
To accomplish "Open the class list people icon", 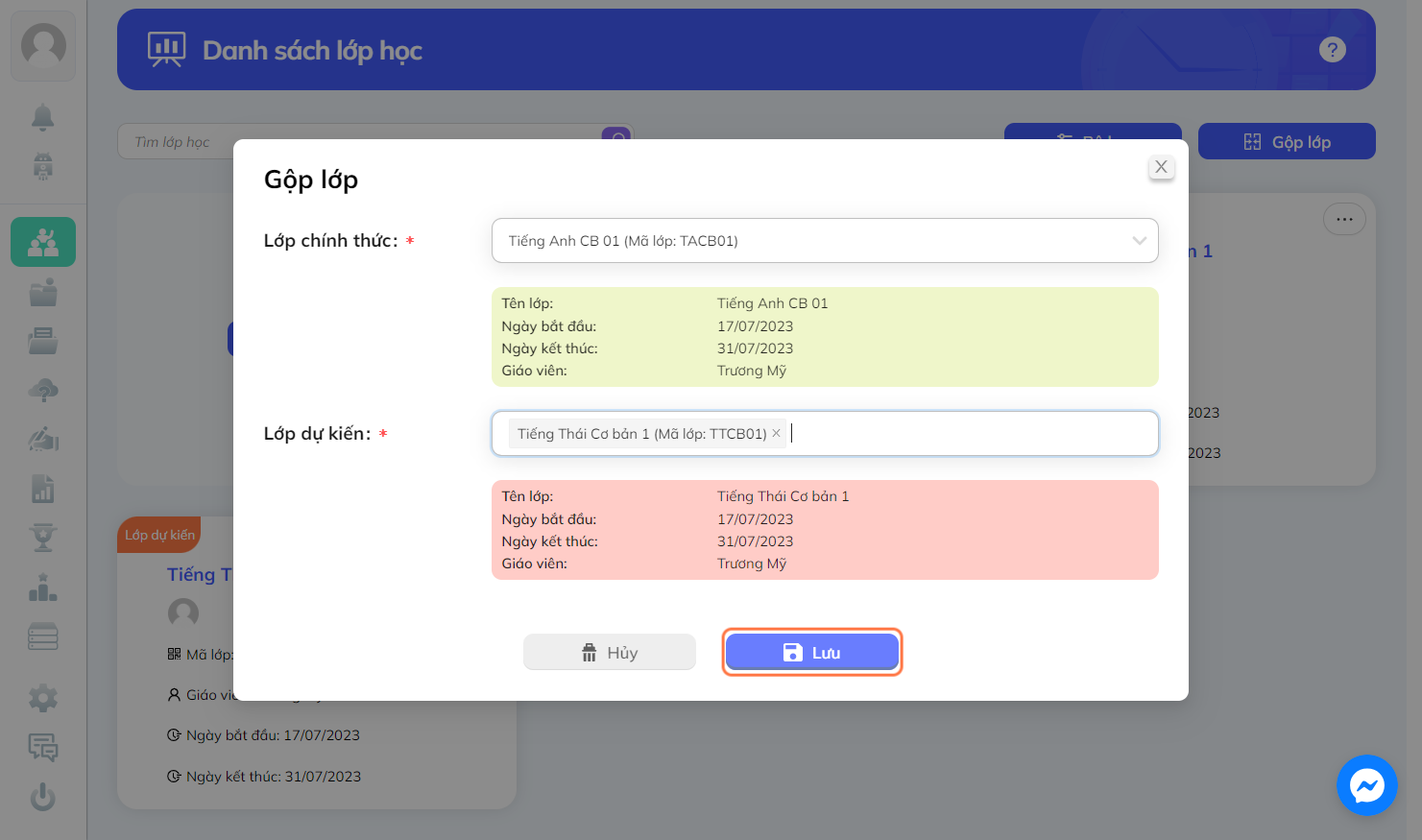I will click(x=43, y=242).
